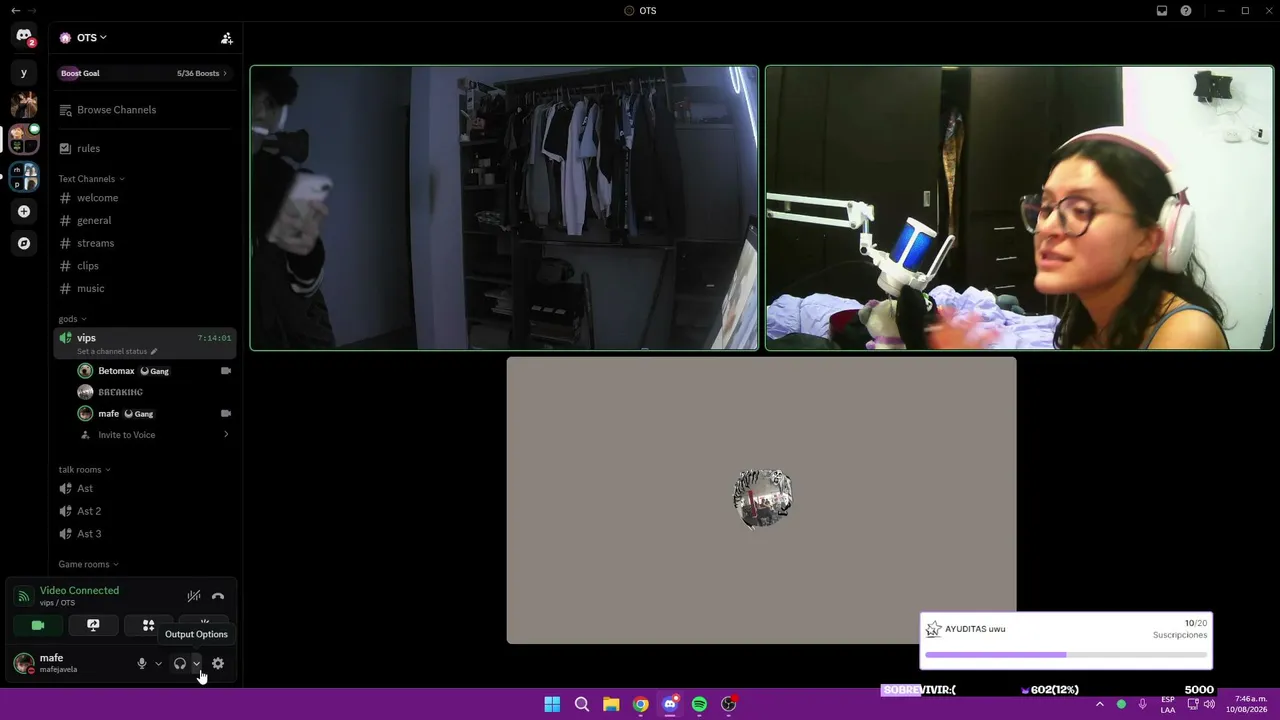Screen dimensions: 1280x720
Task: Click Invite to Voice
Action: pyautogui.click(x=154, y=435)
